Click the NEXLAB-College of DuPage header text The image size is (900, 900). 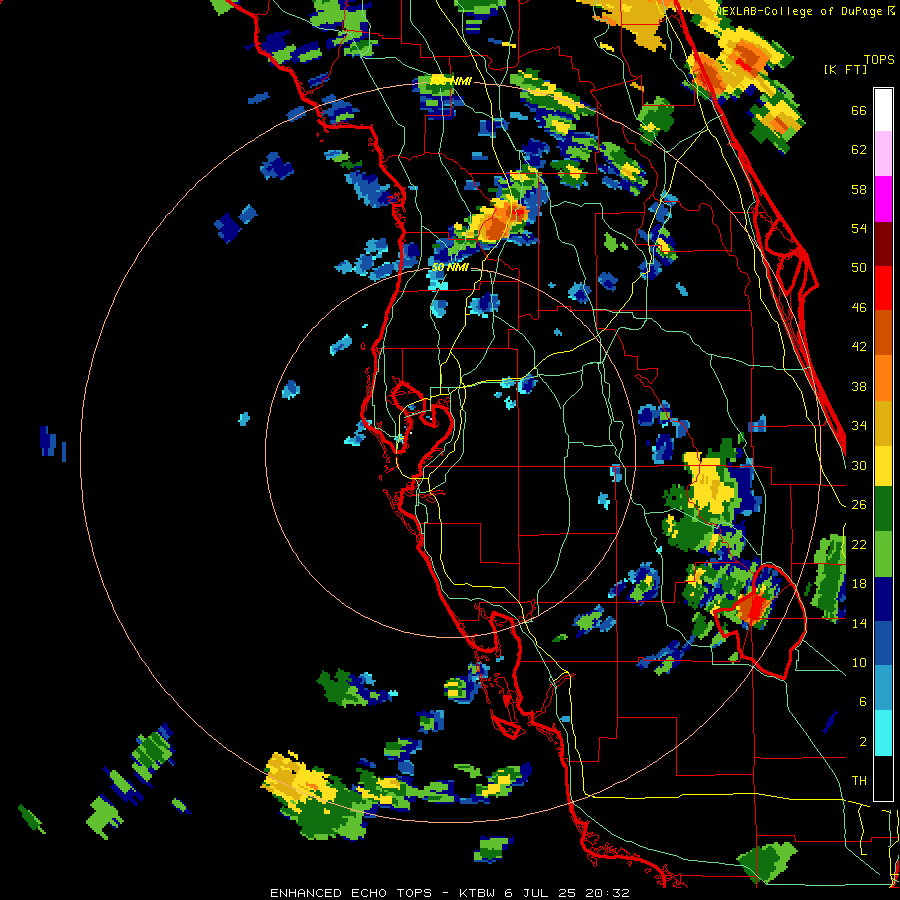tap(805, 11)
